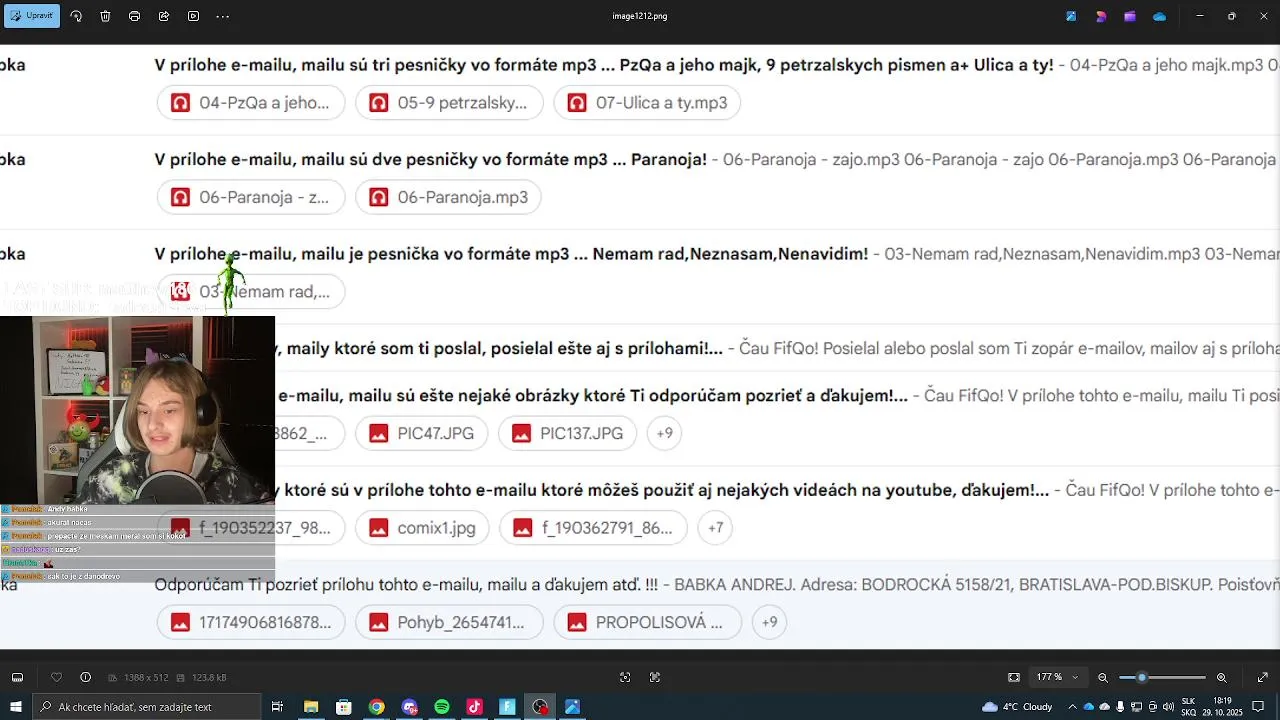Viewport: 1280px width, 720px height.
Task: Open the 4°C Cloudy weather widget
Action: pos(1017,707)
